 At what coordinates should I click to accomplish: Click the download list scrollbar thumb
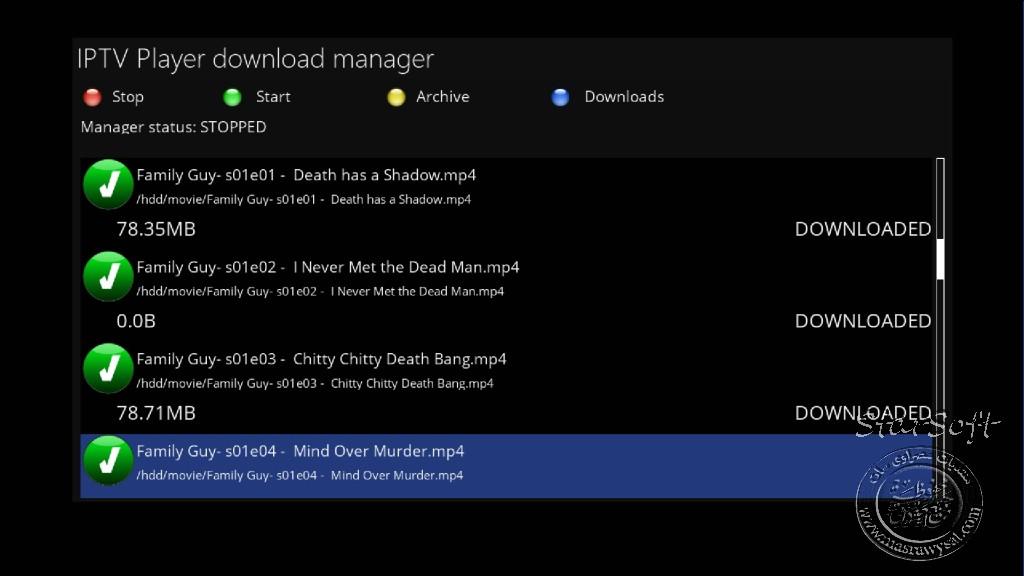[940, 259]
